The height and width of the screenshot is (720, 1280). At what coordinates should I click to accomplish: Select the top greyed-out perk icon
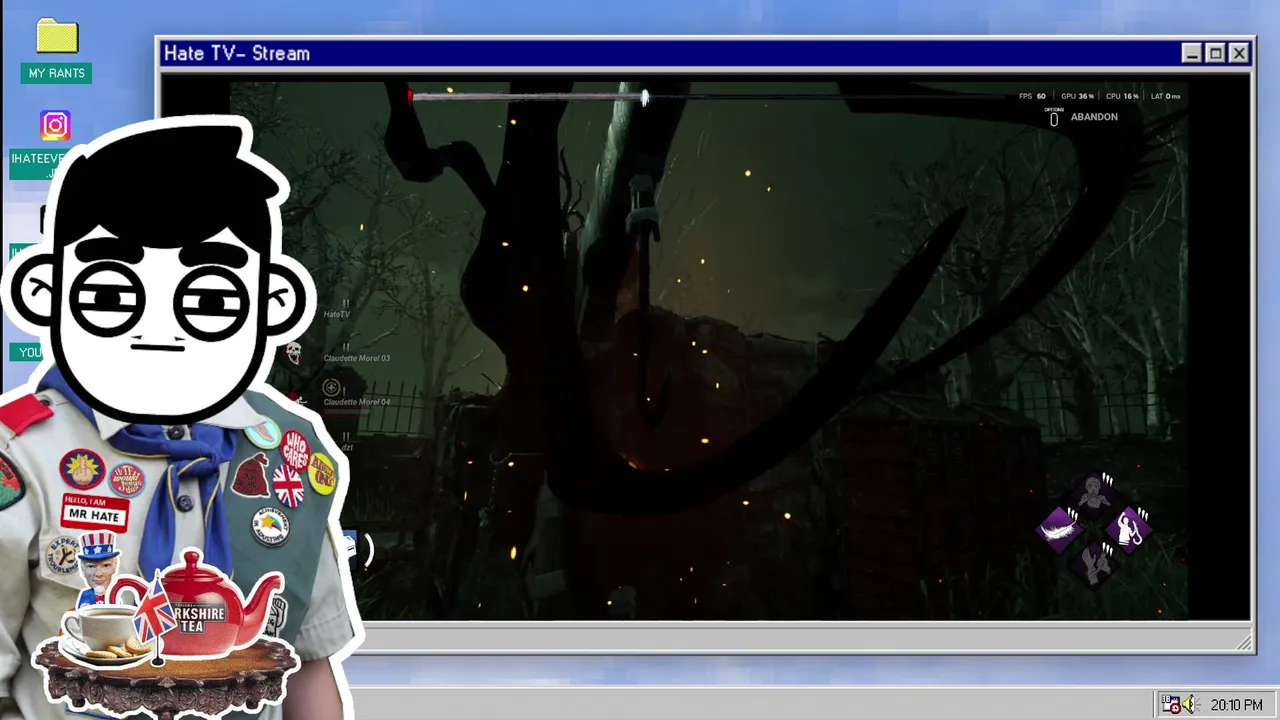(x=1095, y=493)
